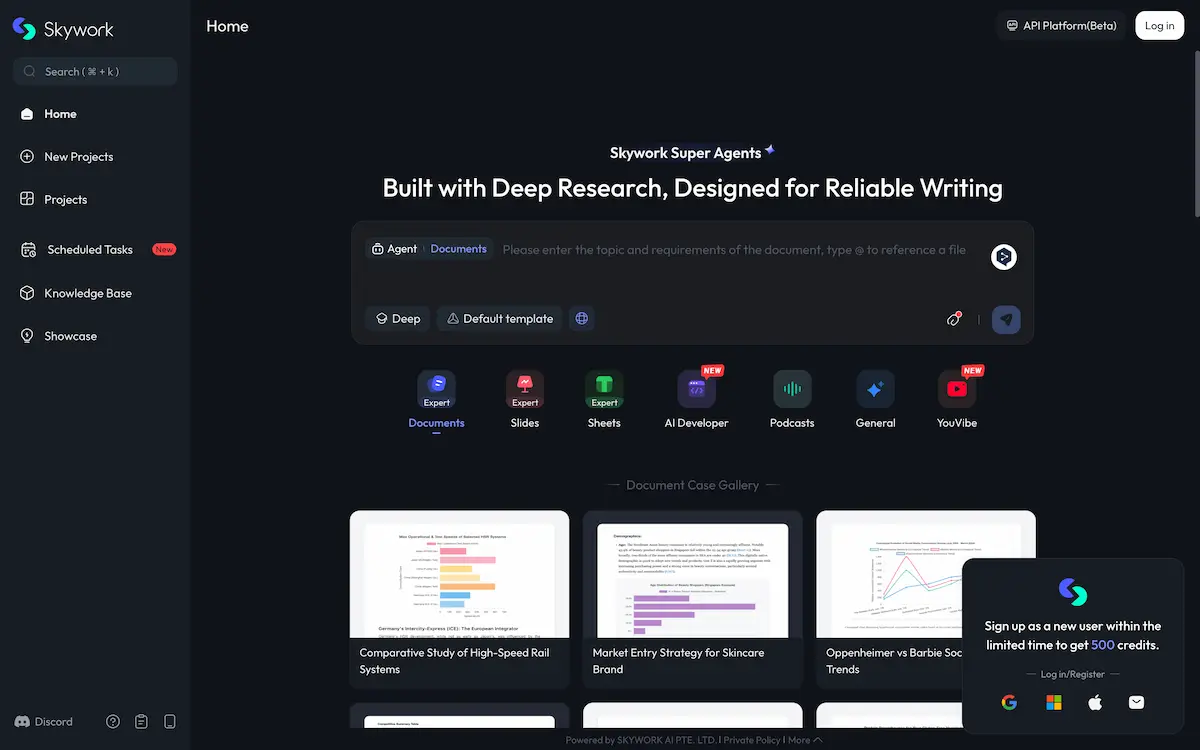
Task: Click the Search input field
Action: pyautogui.click(x=95, y=71)
